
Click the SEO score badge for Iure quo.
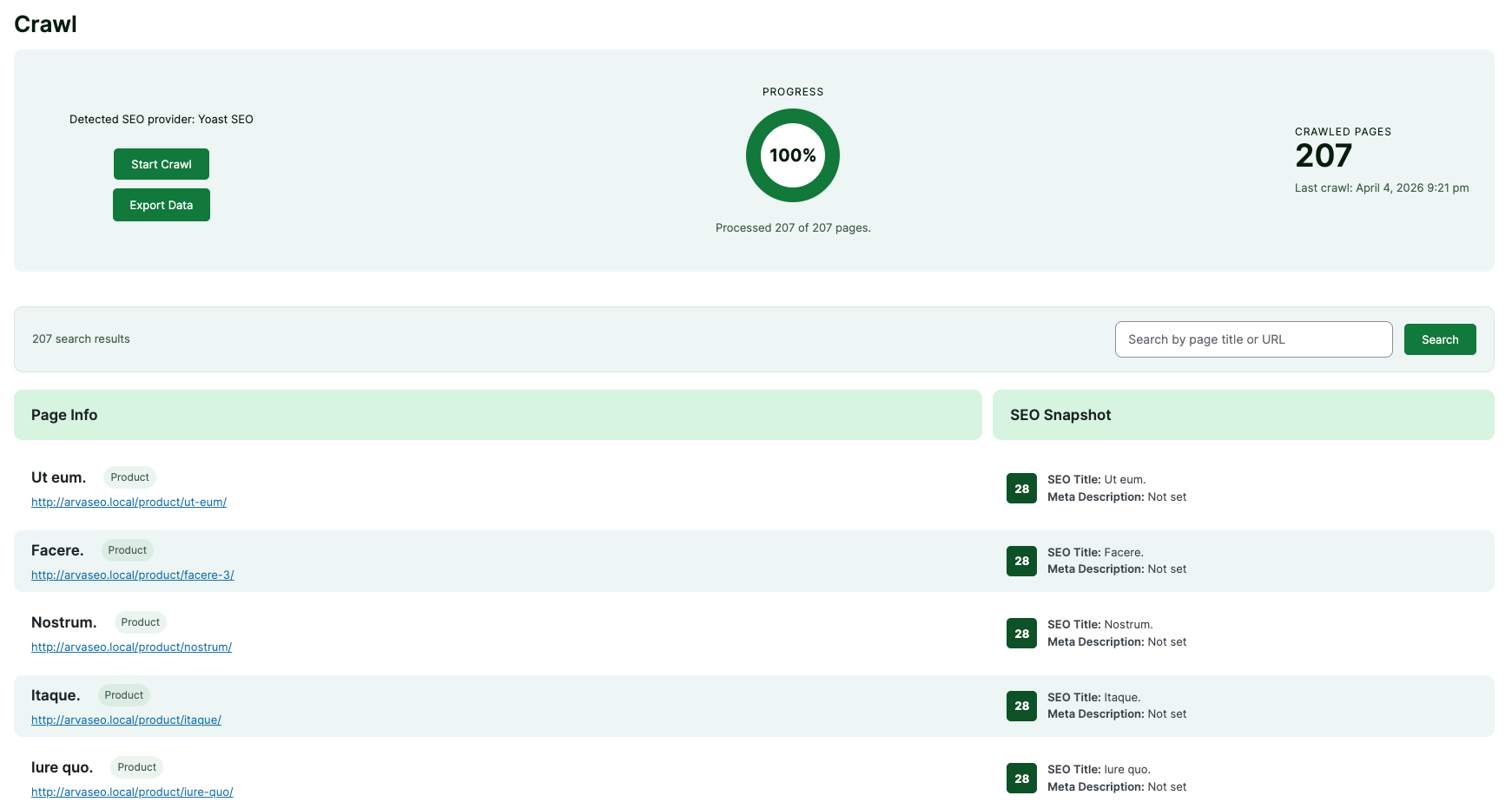point(1021,779)
